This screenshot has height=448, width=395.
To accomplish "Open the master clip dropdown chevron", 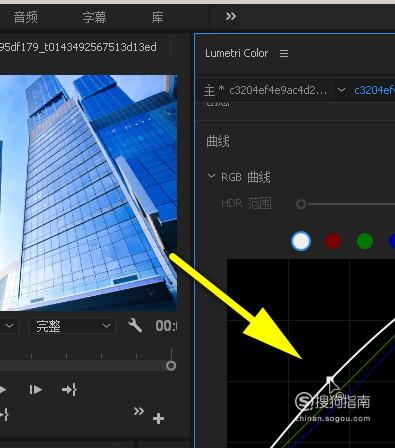I will pos(341,90).
